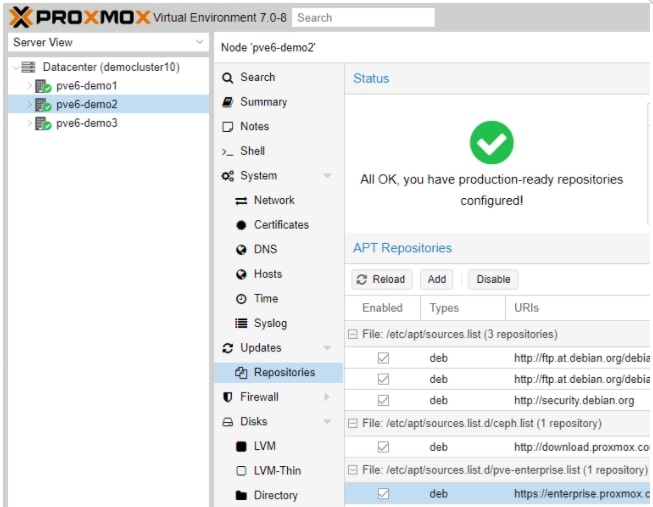Toggle the security.debian.org repository checkbox
The width and height of the screenshot is (653, 507).
(383, 400)
